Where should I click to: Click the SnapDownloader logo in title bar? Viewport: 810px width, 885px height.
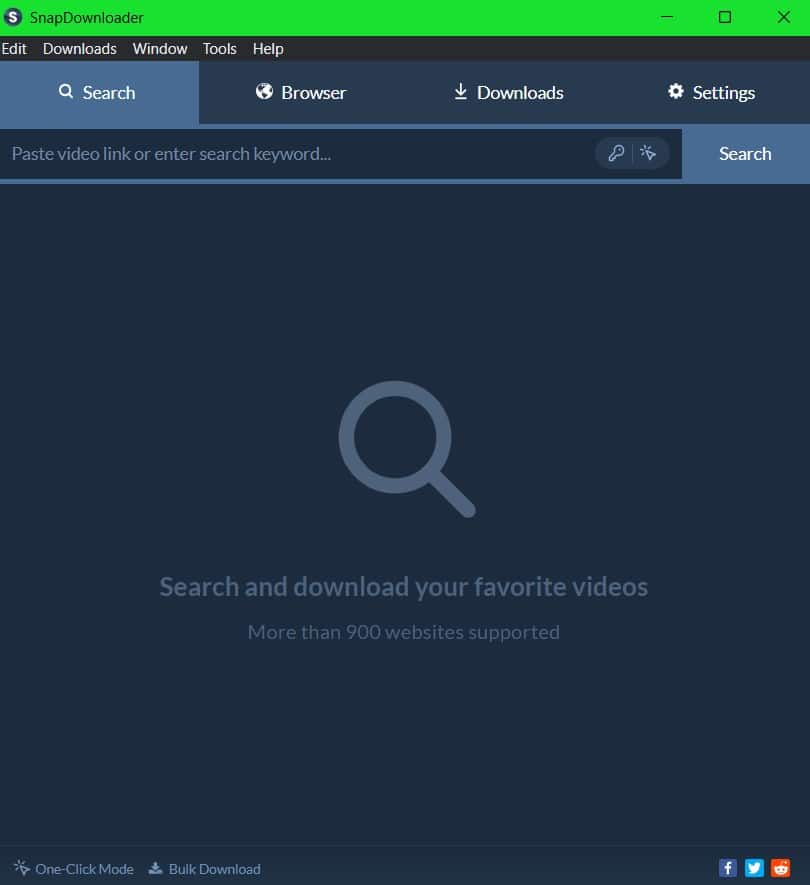(x=12, y=17)
